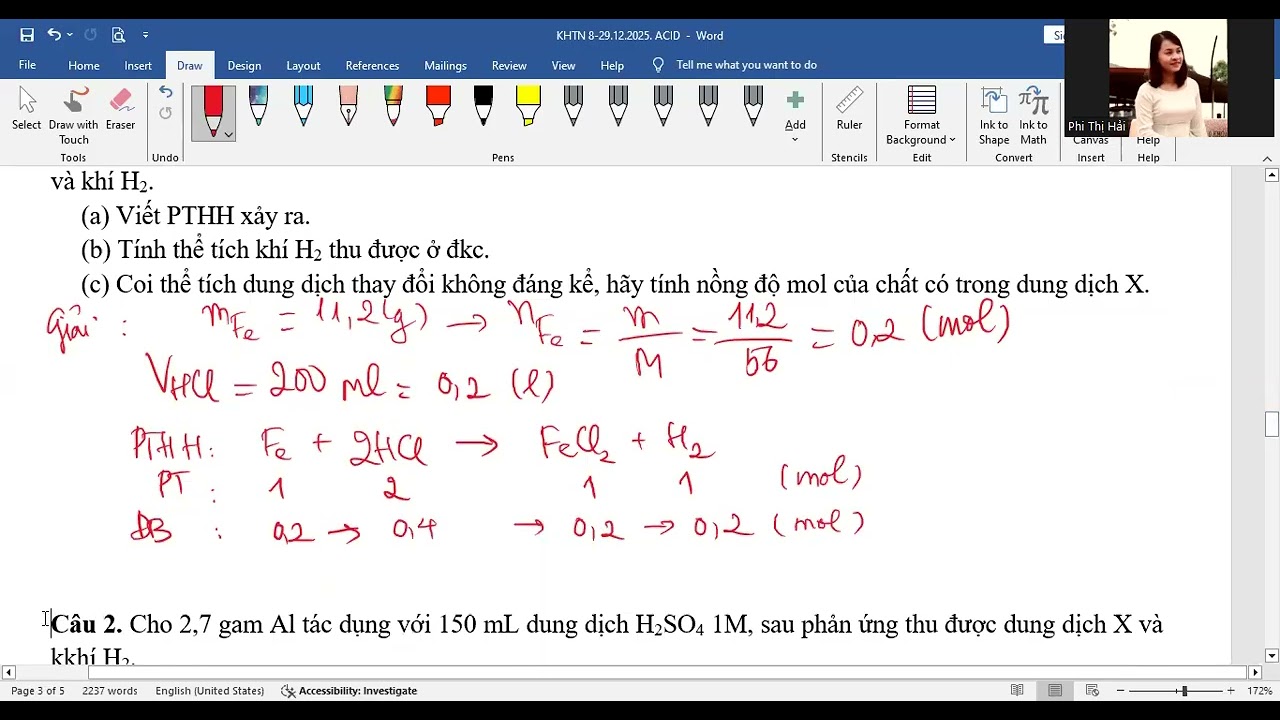The image size is (1280, 720).
Task: Click vertical scrollbar up arrow
Action: click(1272, 175)
